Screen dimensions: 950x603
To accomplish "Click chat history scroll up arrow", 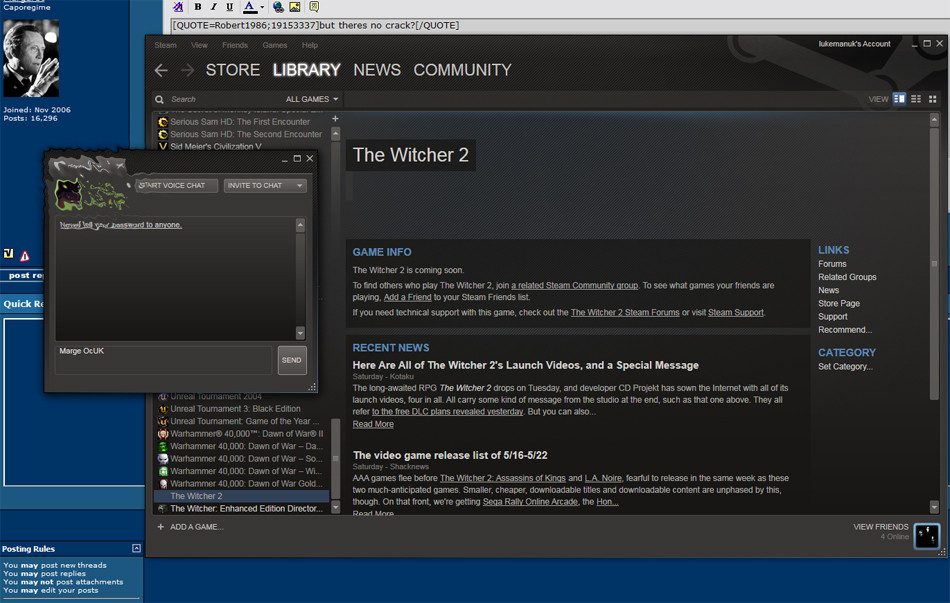I will coord(300,225).
